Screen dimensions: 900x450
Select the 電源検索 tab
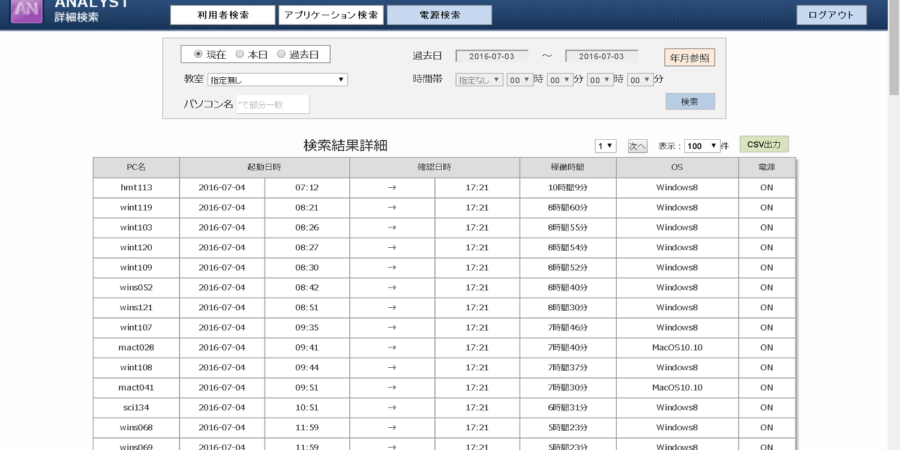click(x=439, y=15)
